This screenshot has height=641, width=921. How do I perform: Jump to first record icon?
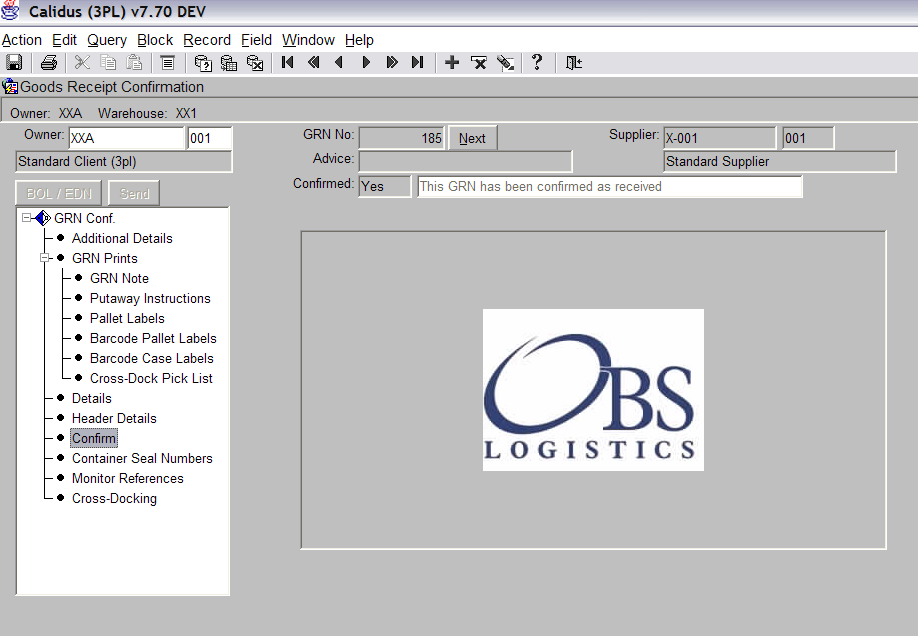[287, 62]
